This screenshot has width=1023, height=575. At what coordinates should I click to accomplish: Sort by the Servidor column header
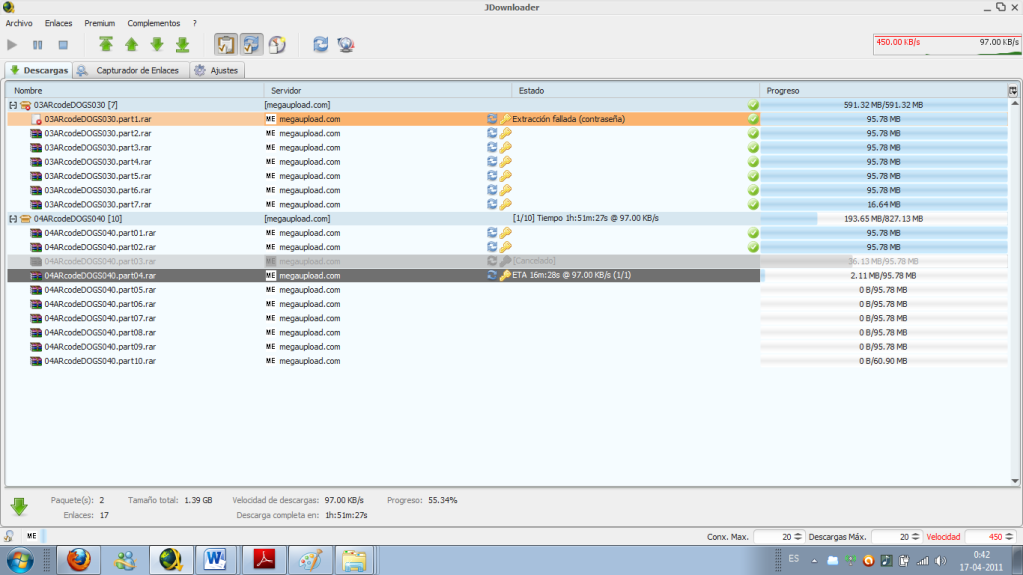388,91
